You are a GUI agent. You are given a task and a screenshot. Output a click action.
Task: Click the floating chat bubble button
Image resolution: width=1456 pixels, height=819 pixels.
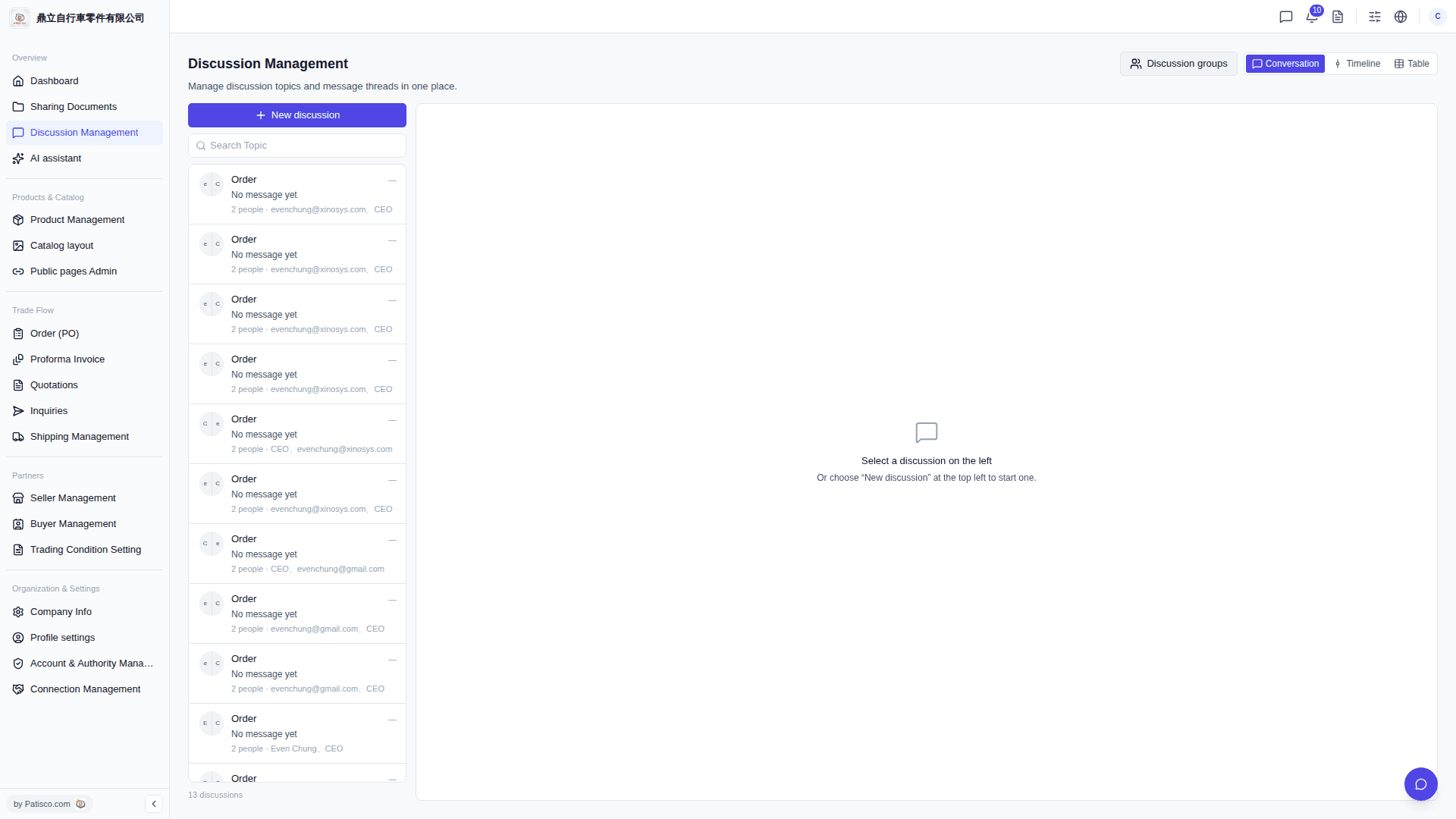[x=1421, y=784]
